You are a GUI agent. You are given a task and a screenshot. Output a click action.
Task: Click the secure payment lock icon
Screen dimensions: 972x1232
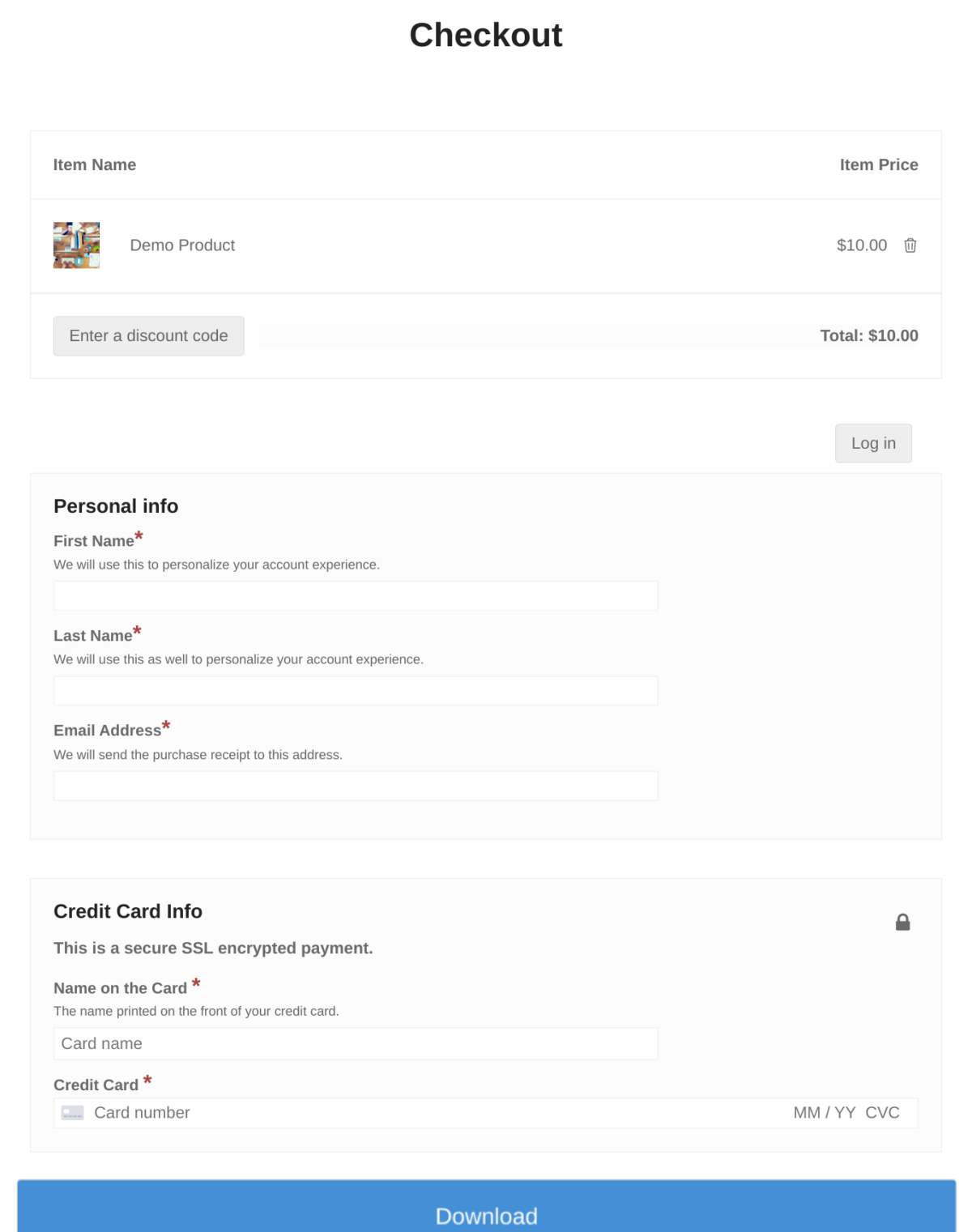point(902,922)
